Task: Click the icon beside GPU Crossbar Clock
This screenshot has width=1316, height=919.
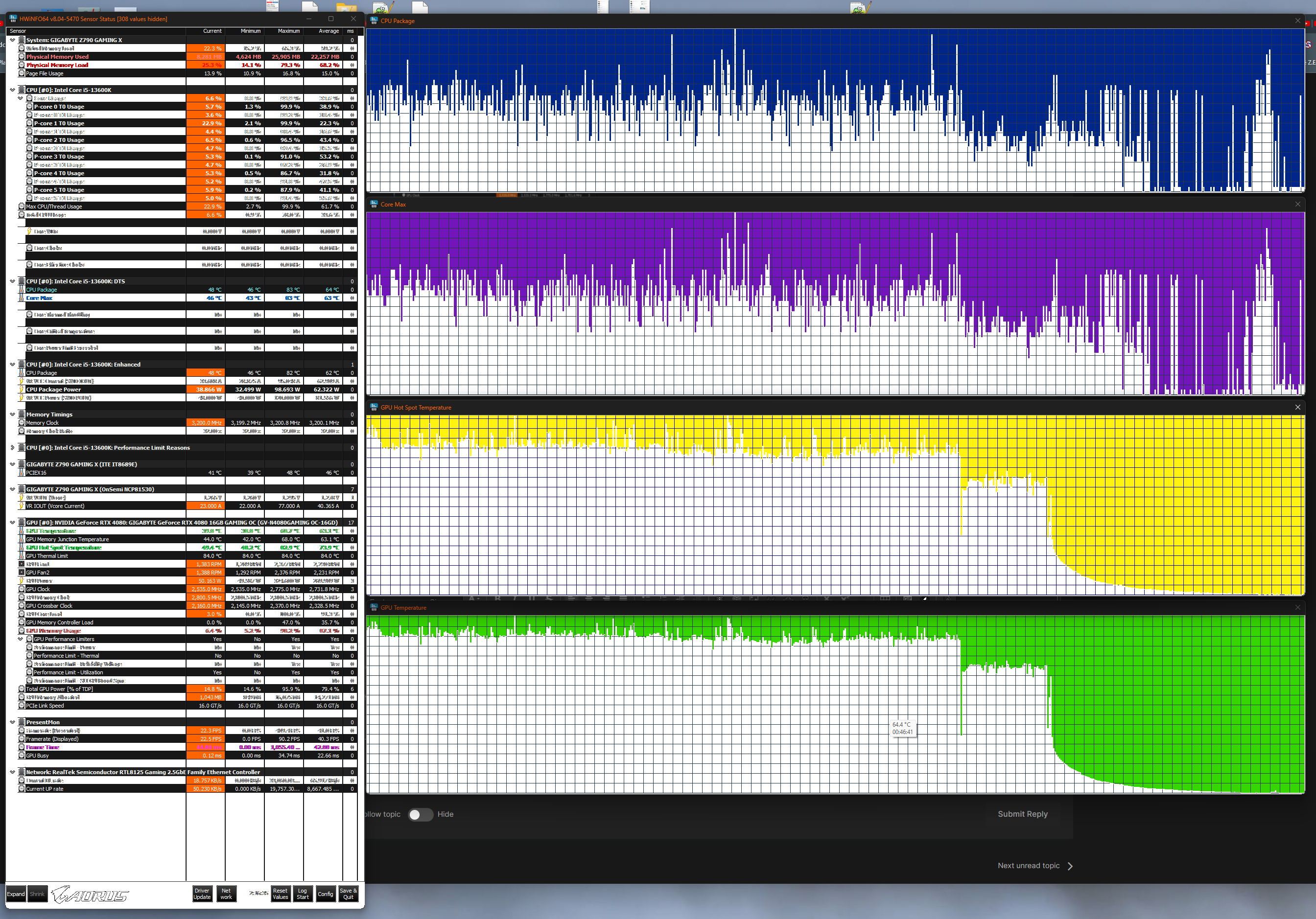Action: 22,606
